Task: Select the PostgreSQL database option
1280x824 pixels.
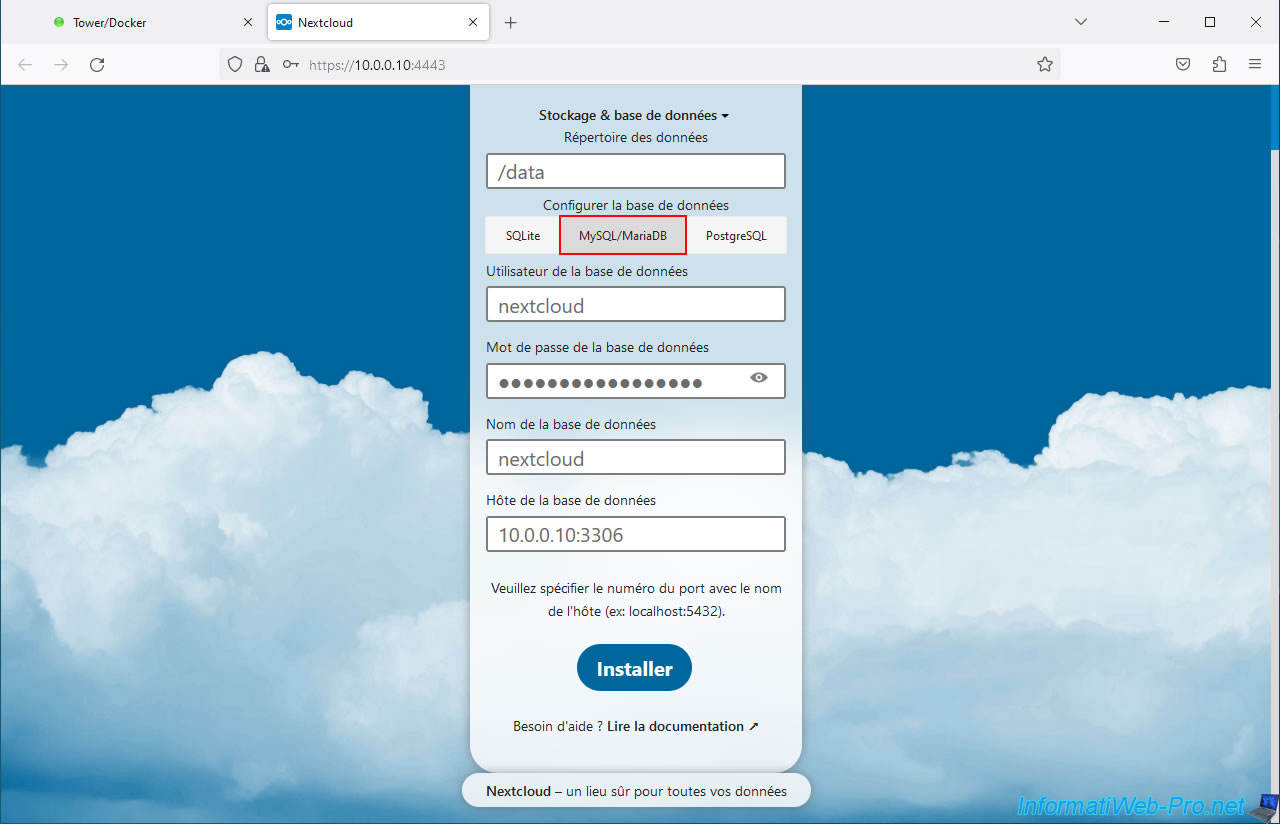Action: tap(736, 236)
